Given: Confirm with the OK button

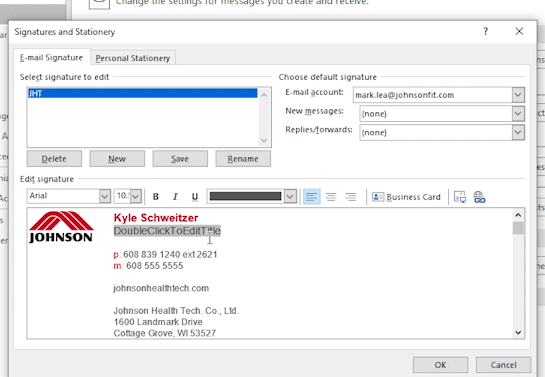Looking at the screenshot, I should pyautogui.click(x=440, y=365).
